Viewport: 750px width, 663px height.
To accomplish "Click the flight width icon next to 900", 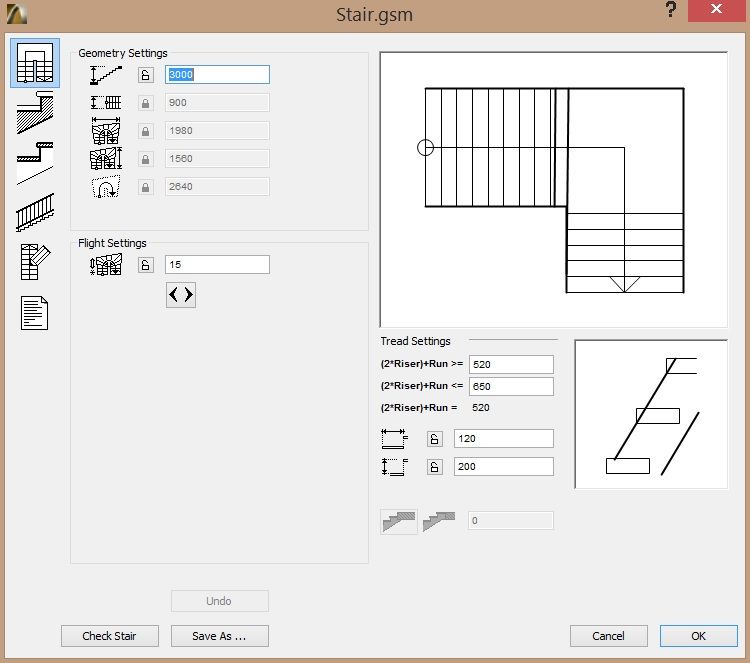I will (x=106, y=102).
